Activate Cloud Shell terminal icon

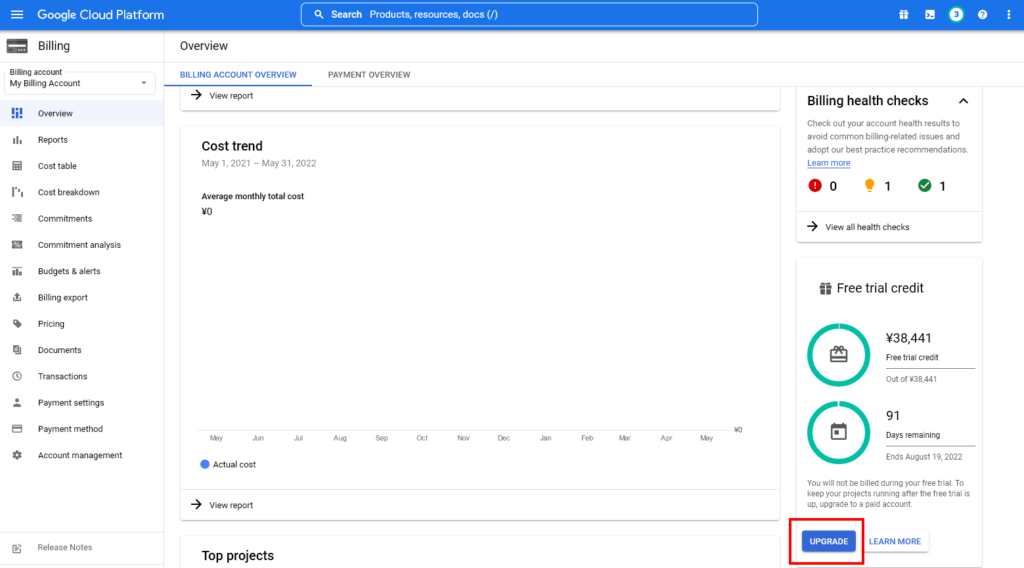point(930,15)
